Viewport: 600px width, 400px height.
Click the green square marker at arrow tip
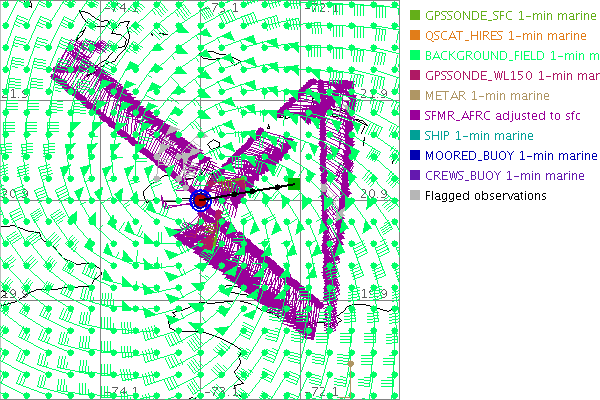point(294,183)
